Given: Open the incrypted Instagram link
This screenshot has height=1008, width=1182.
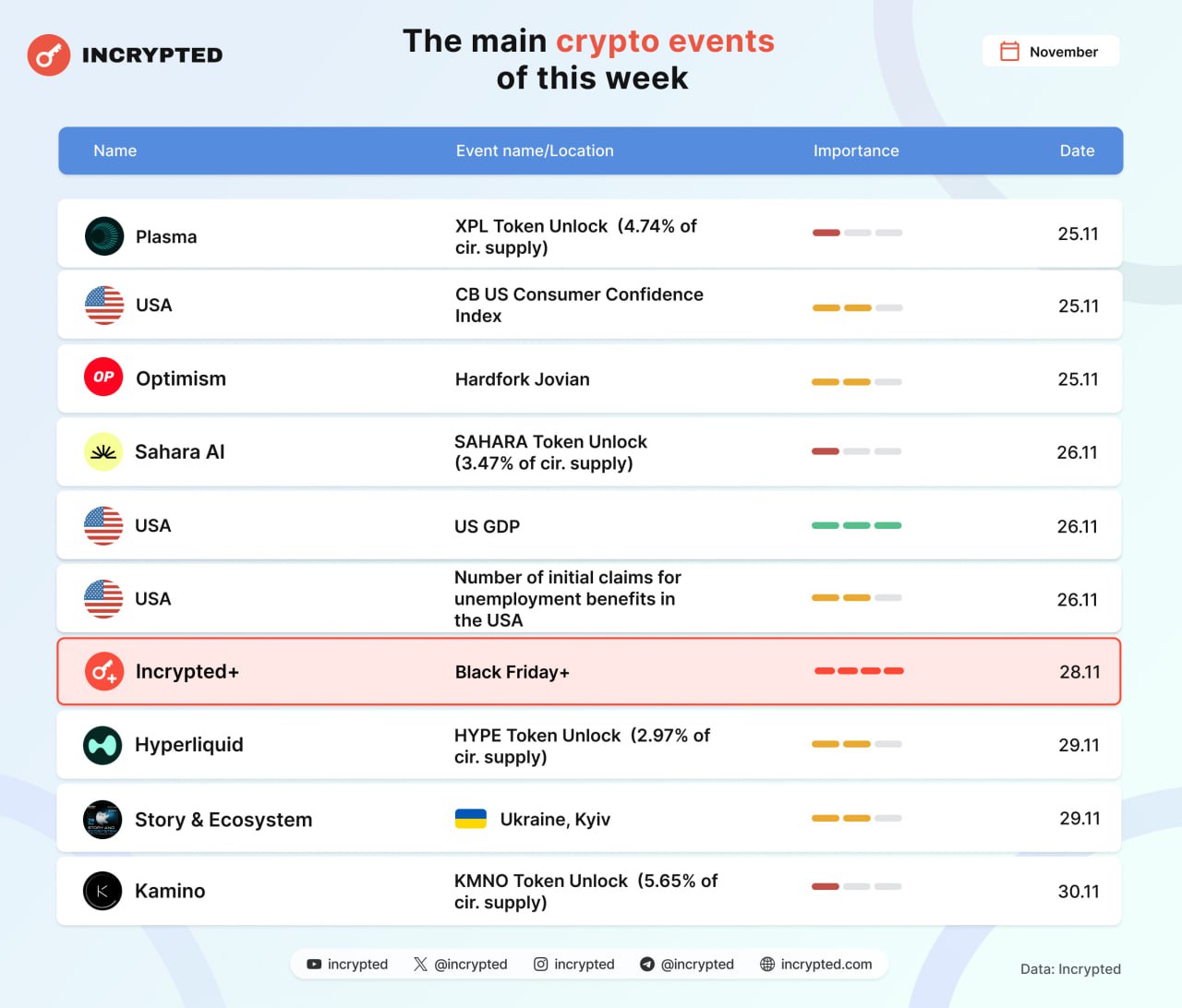Looking at the screenshot, I should pyautogui.click(x=574, y=964).
